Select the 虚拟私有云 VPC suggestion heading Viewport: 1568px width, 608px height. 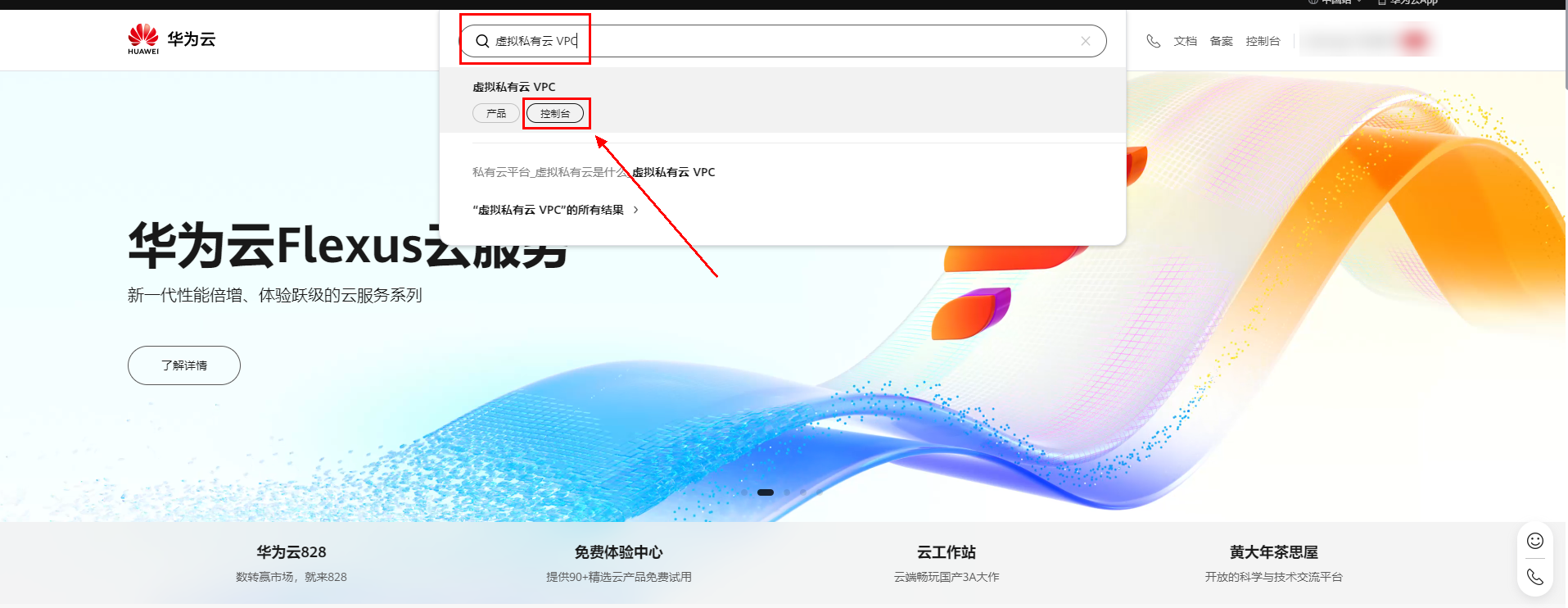pos(514,87)
